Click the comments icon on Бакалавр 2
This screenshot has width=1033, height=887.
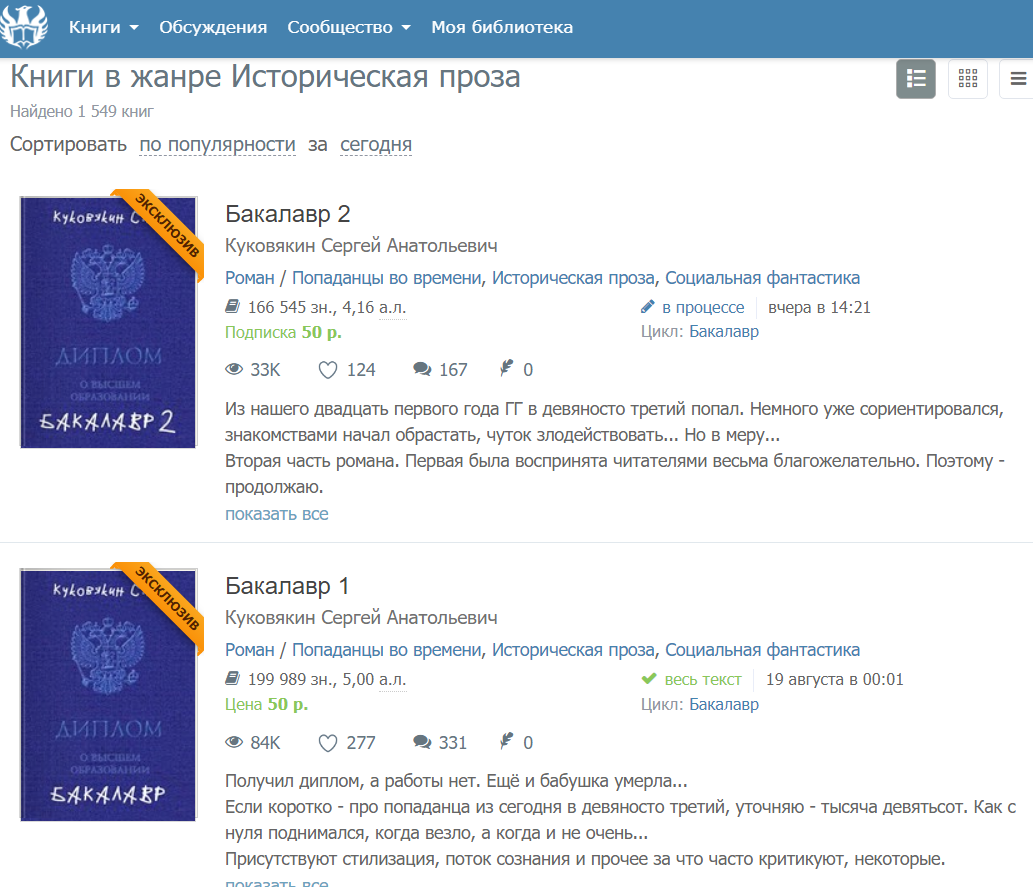click(422, 370)
